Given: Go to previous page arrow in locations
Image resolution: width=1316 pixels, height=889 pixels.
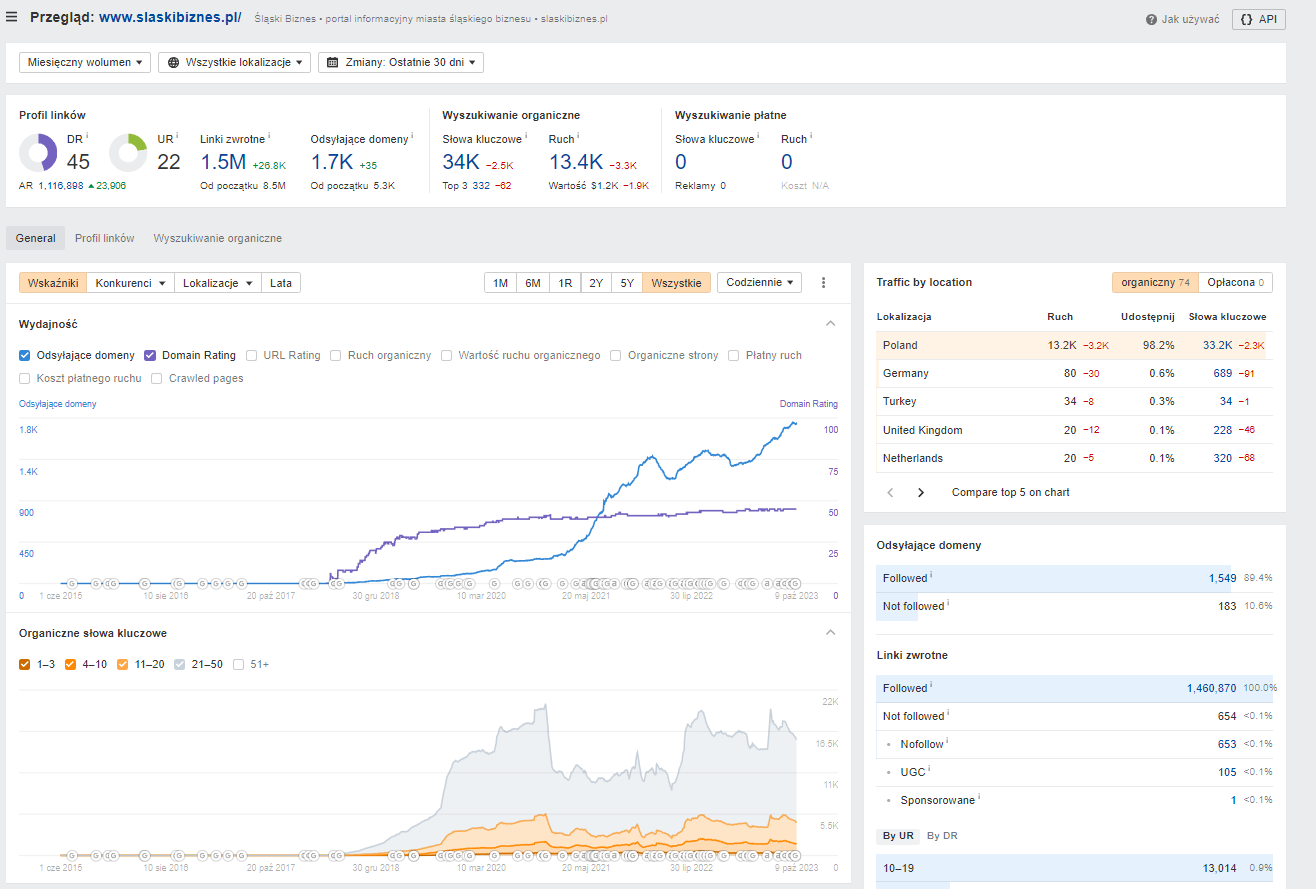Looking at the screenshot, I should pos(890,492).
